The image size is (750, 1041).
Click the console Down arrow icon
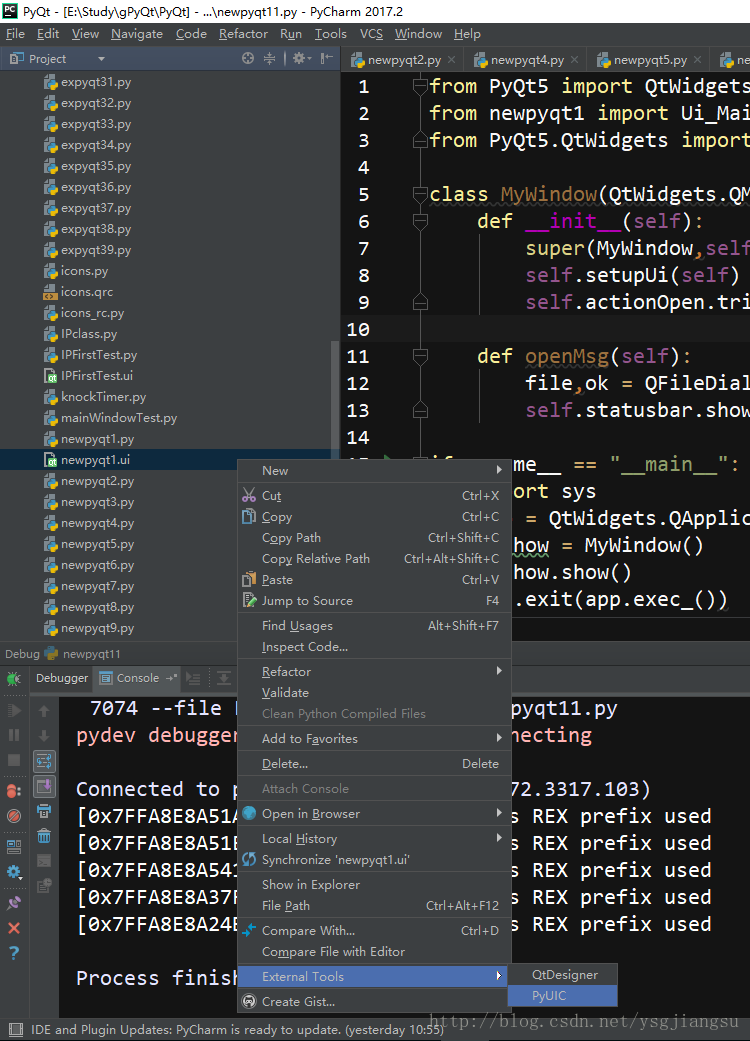[x=44, y=736]
